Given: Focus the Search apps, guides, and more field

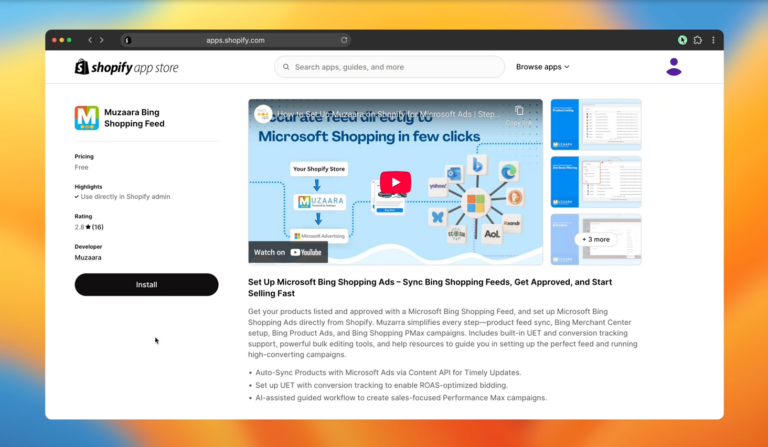Looking at the screenshot, I should click(389, 67).
